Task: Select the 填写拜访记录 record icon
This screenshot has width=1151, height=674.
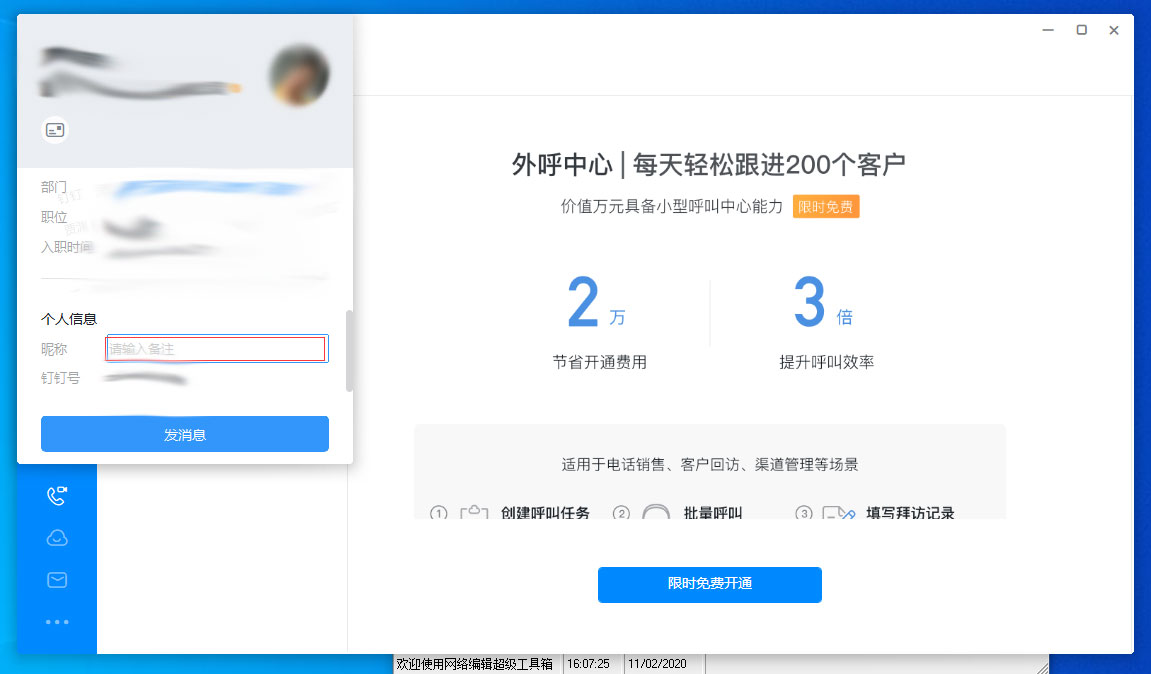Action: [x=840, y=513]
